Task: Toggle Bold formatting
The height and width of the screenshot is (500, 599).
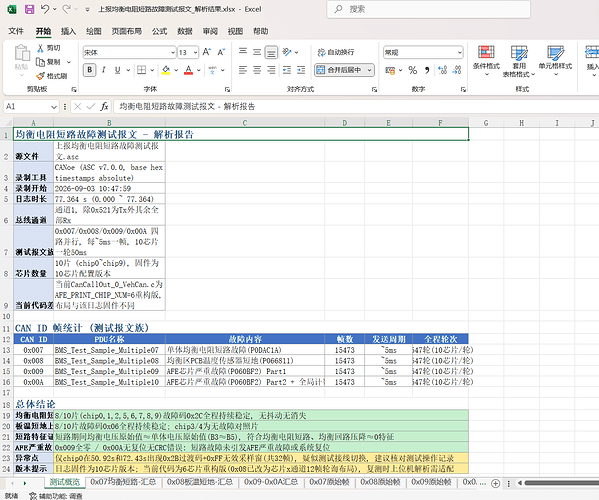Action: click(x=89, y=70)
